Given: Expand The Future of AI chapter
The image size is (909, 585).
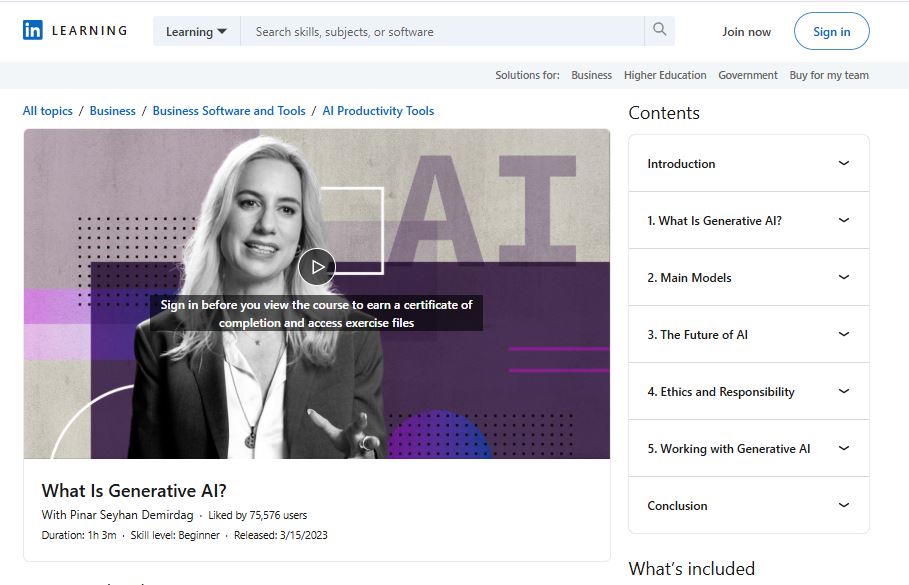Looking at the screenshot, I should point(748,335).
